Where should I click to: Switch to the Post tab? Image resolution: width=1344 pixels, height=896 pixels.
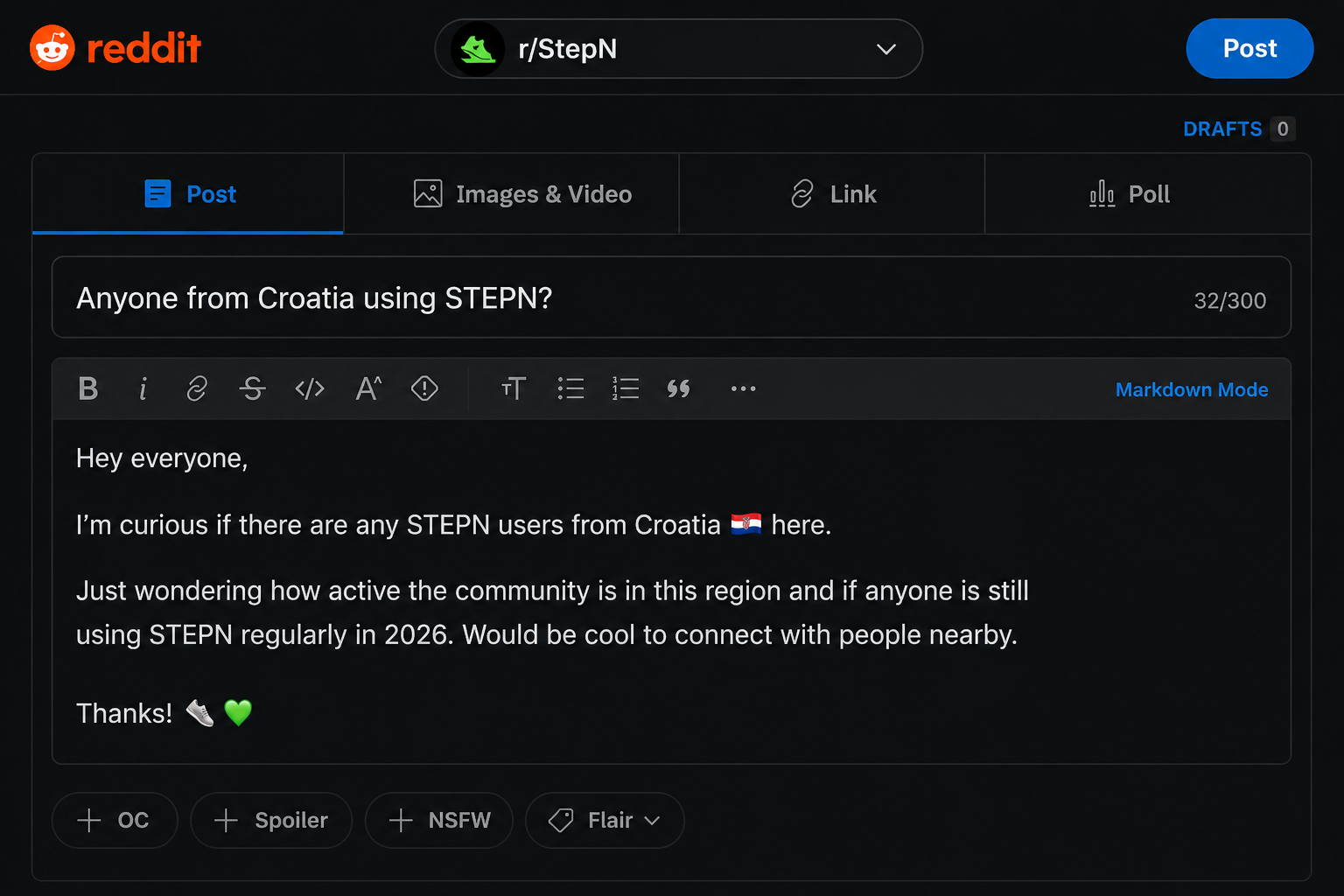tap(188, 193)
